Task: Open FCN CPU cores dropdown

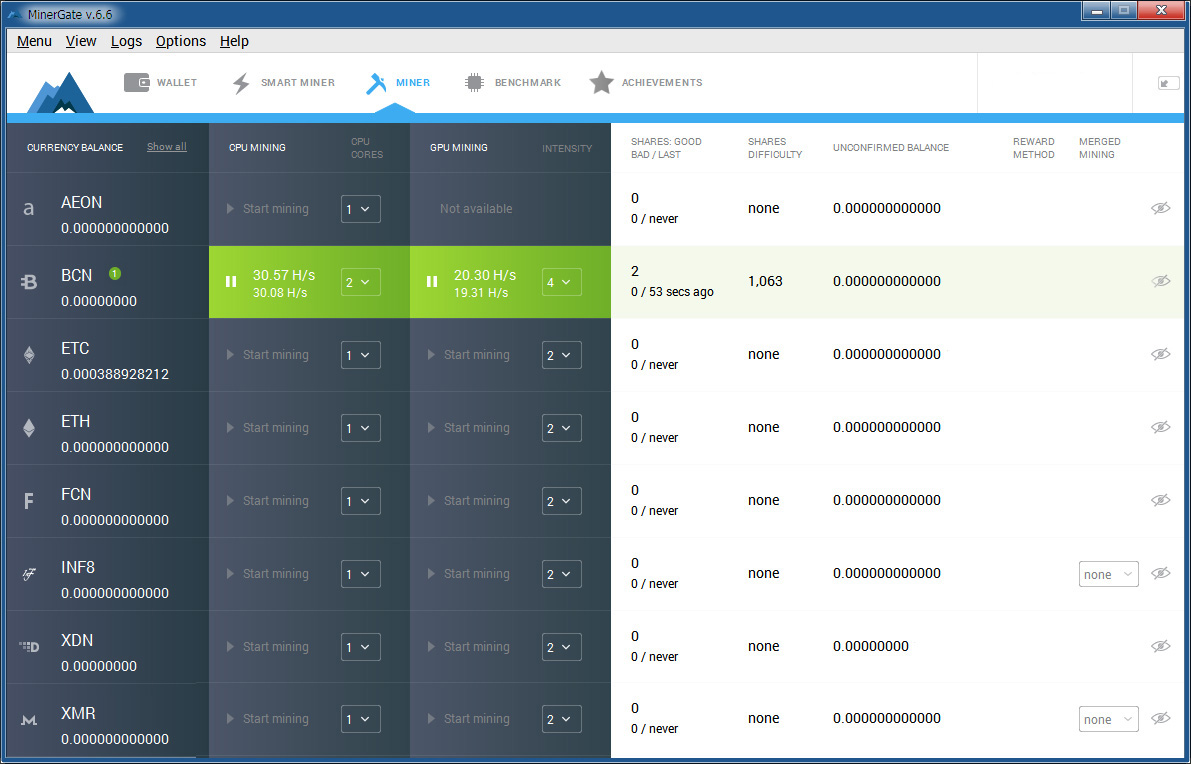Action: coord(361,500)
